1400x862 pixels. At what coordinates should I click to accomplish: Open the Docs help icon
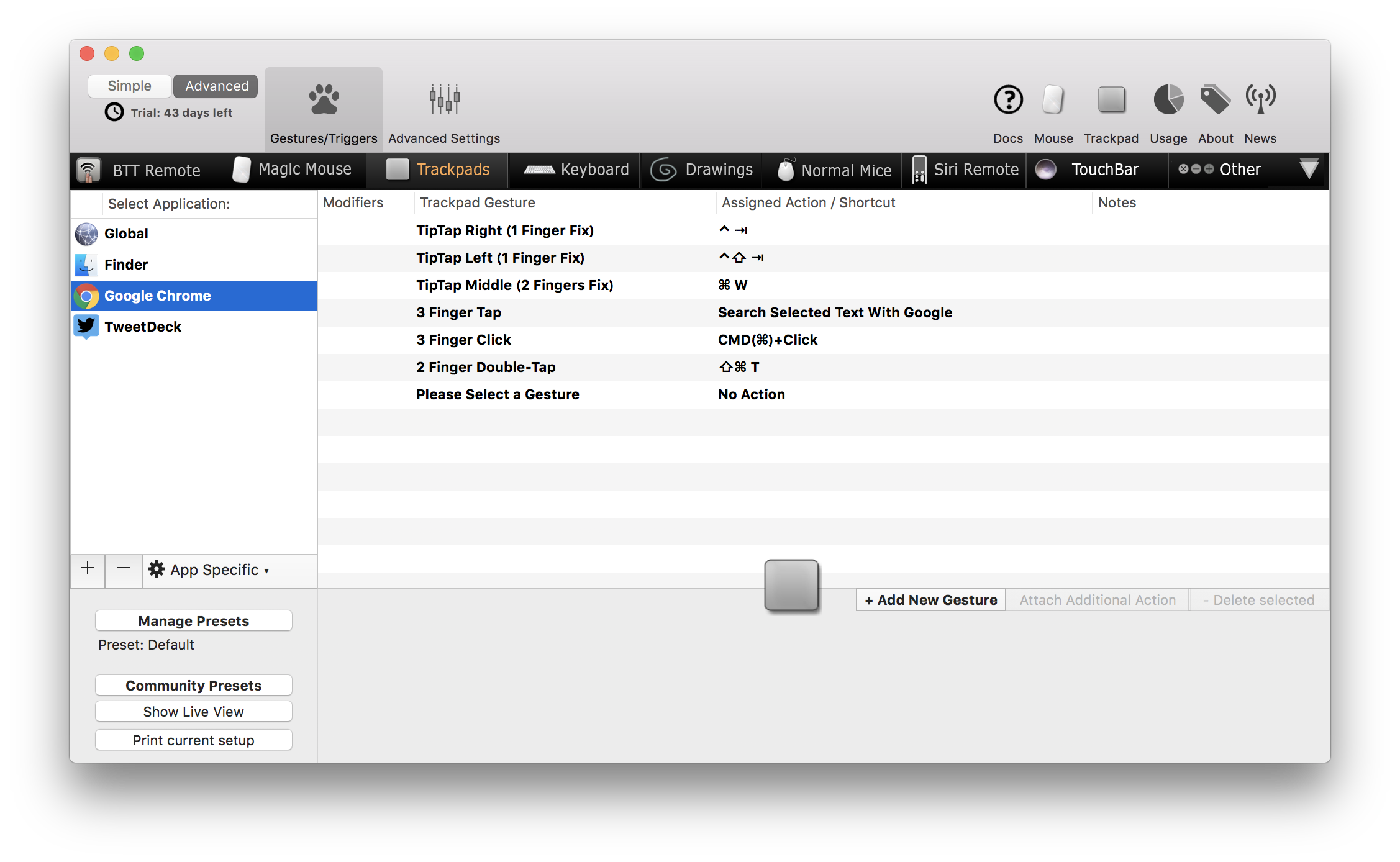1007,100
